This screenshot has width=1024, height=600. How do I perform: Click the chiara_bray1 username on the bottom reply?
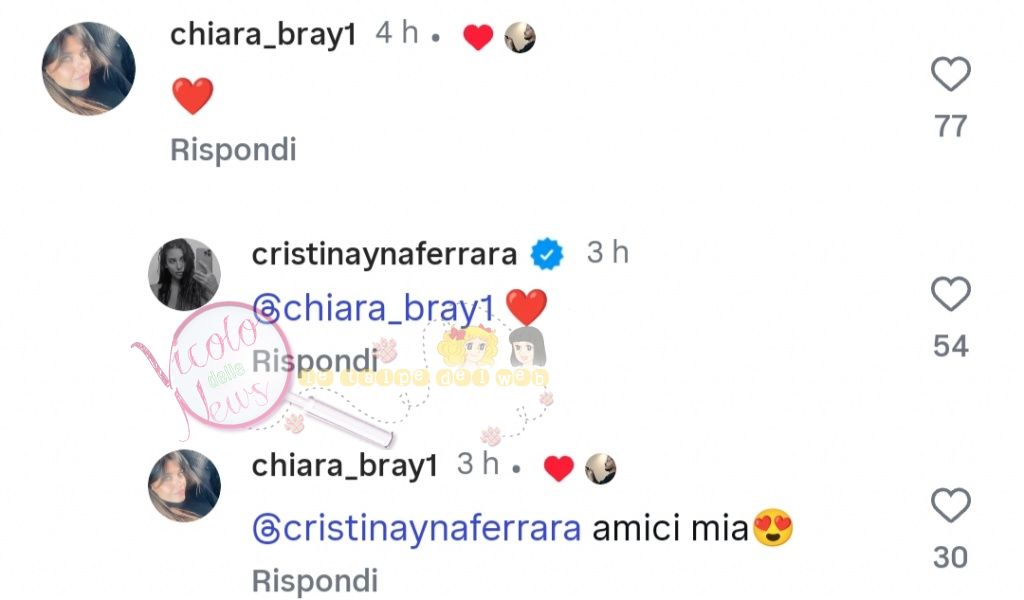click(x=344, y=466)
